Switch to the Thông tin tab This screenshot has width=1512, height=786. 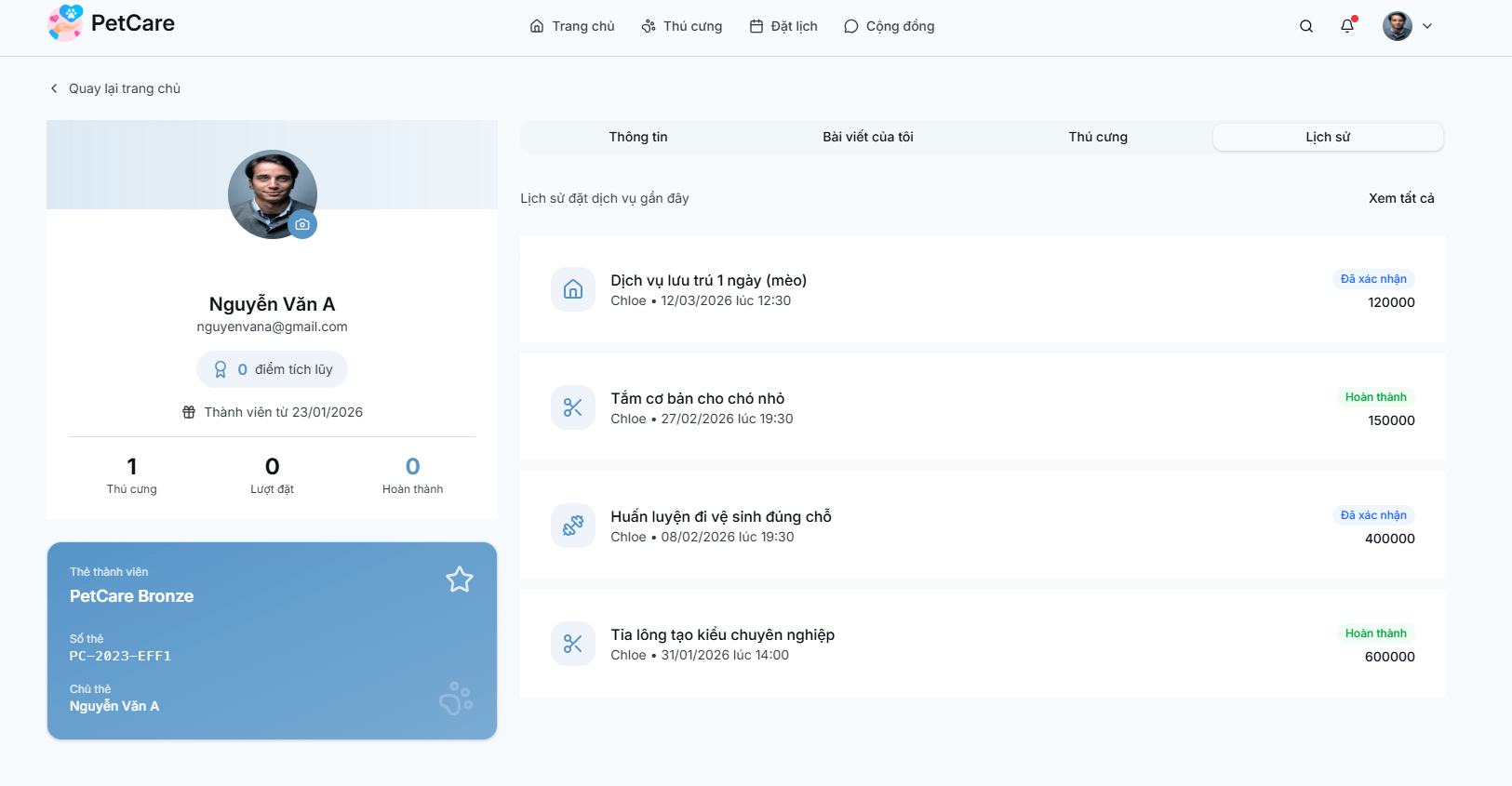[x=638, y=137]
